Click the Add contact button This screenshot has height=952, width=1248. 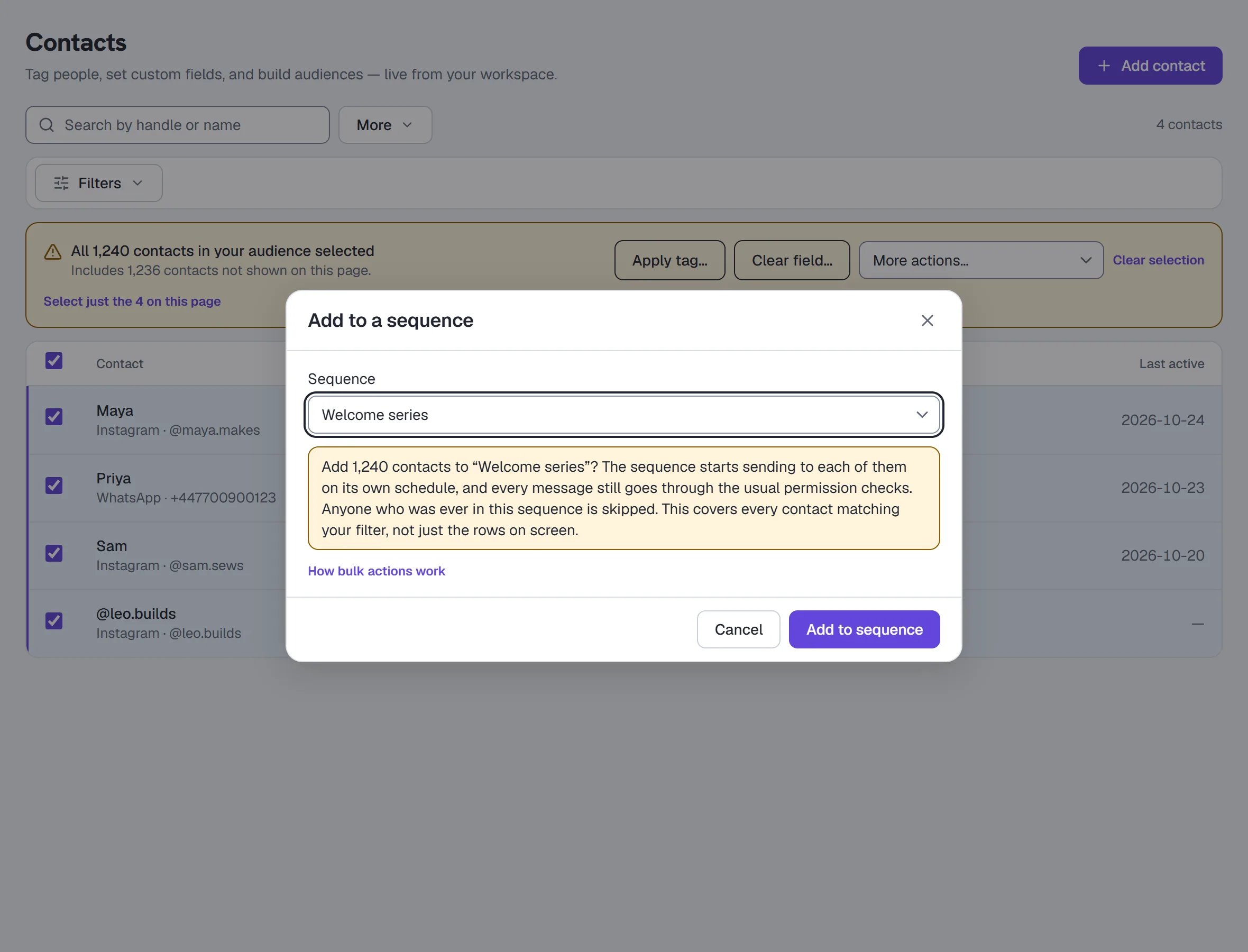[1150, 66]
